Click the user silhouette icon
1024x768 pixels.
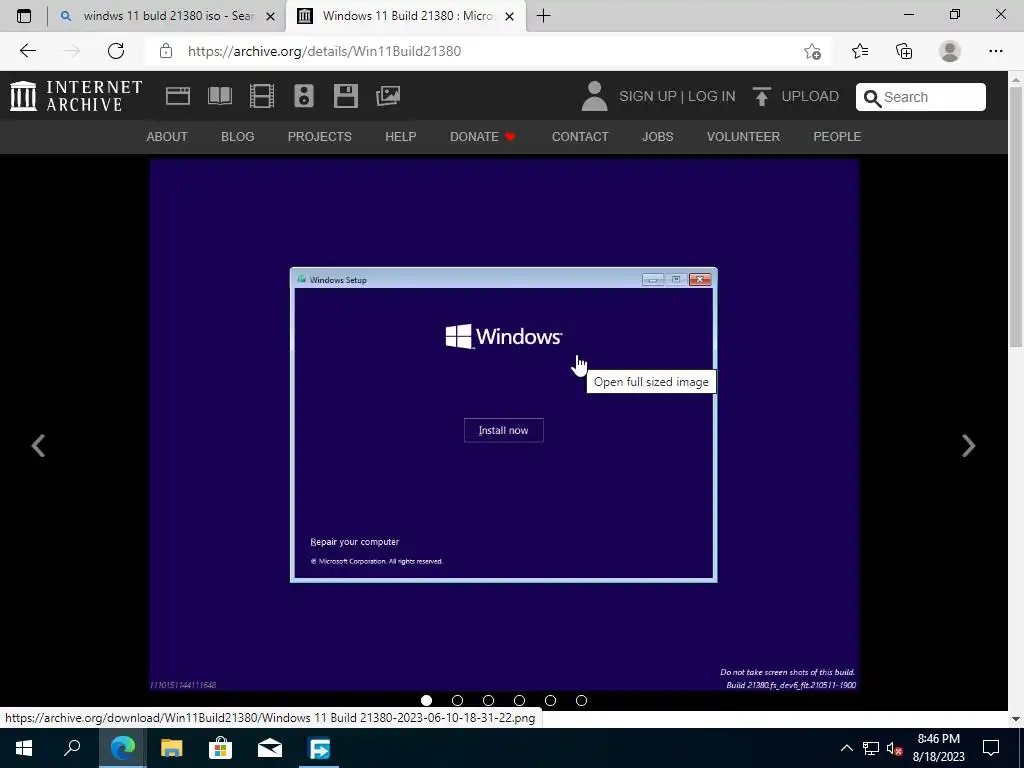[594, 96]
